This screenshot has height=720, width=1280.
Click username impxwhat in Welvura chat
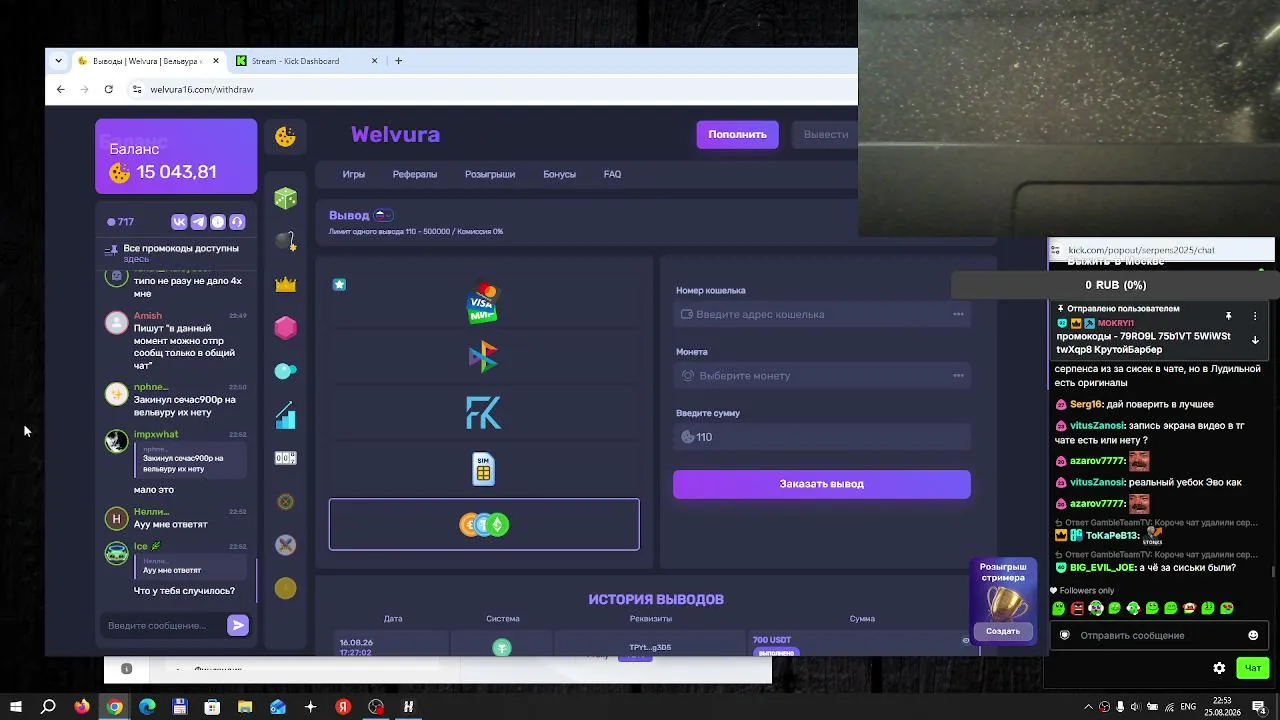click(x=156, y=434)
